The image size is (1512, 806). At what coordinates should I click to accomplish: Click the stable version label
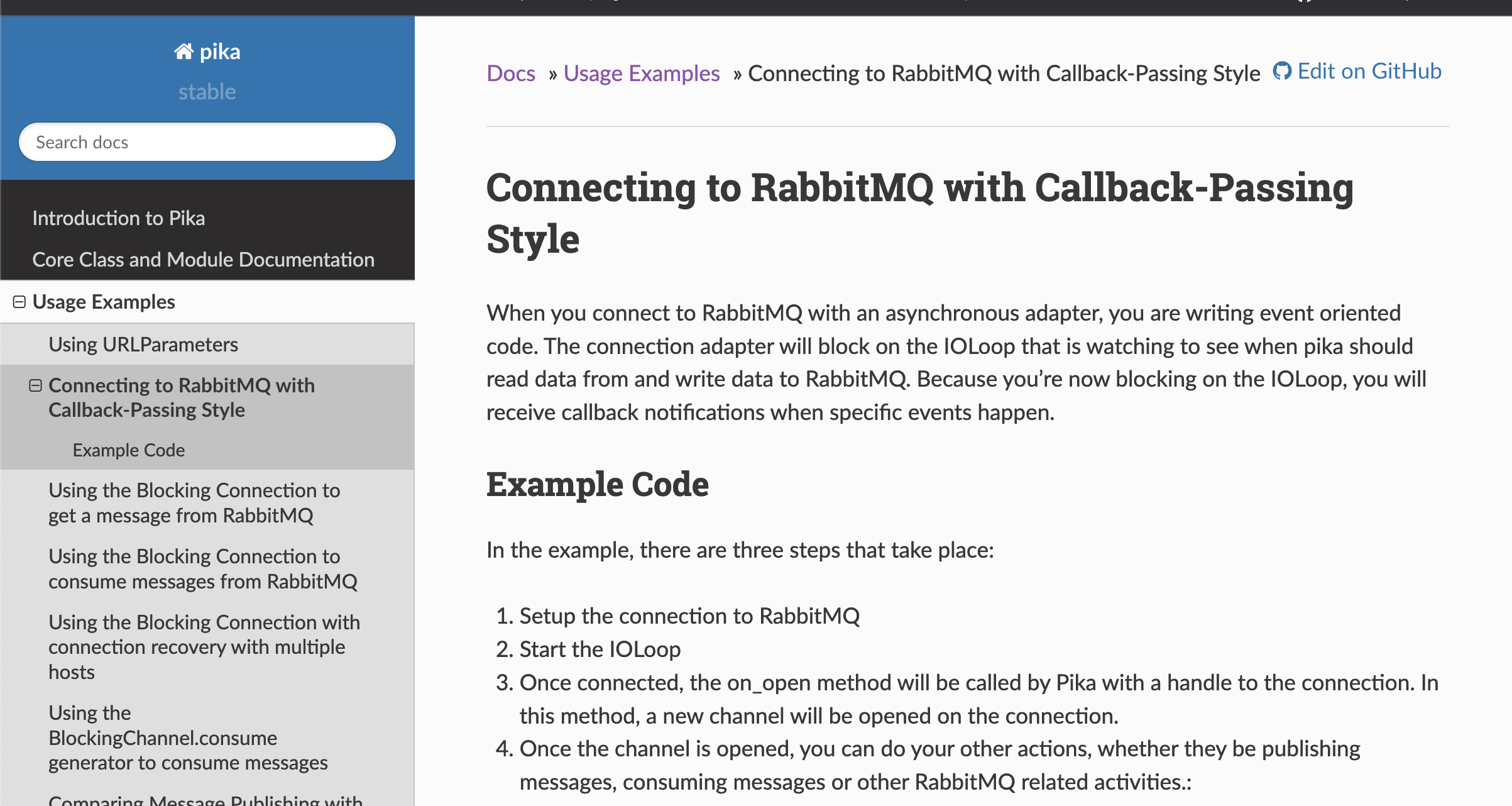coord(207,92)
